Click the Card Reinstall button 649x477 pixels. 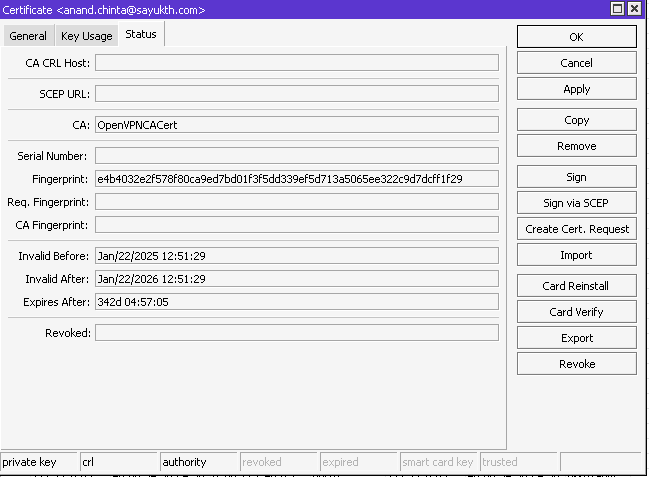tap(577, 286)
